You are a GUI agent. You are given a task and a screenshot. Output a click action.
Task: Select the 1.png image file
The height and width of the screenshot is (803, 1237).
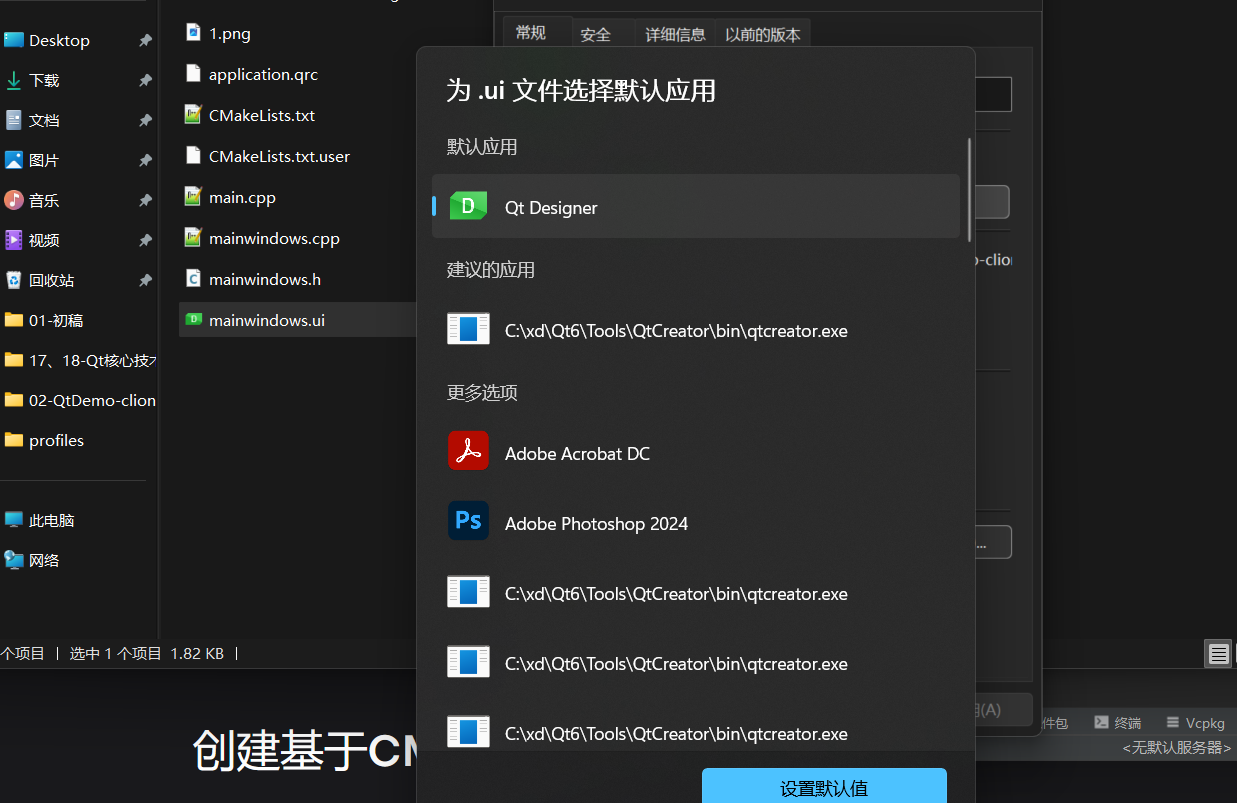pyautogui.click(x=218, y=33)
